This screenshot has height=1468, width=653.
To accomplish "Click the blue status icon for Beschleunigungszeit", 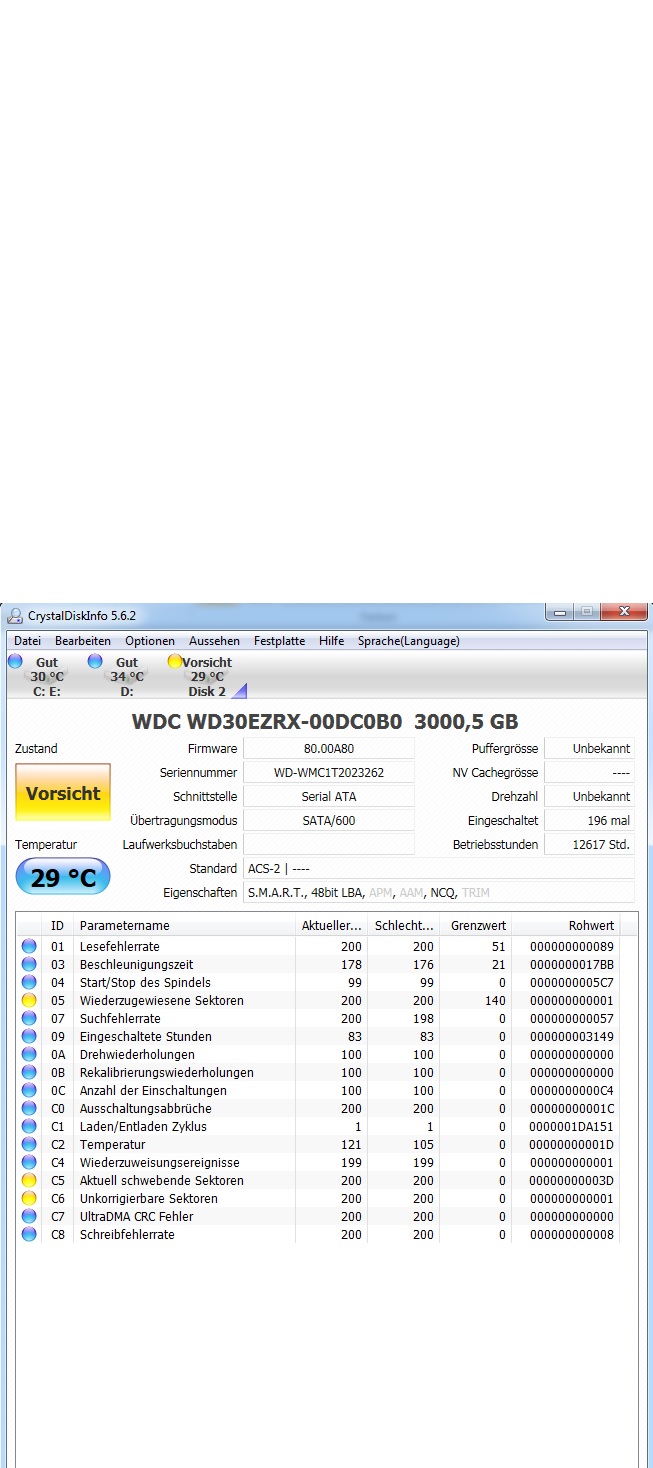I will [29, 964].
